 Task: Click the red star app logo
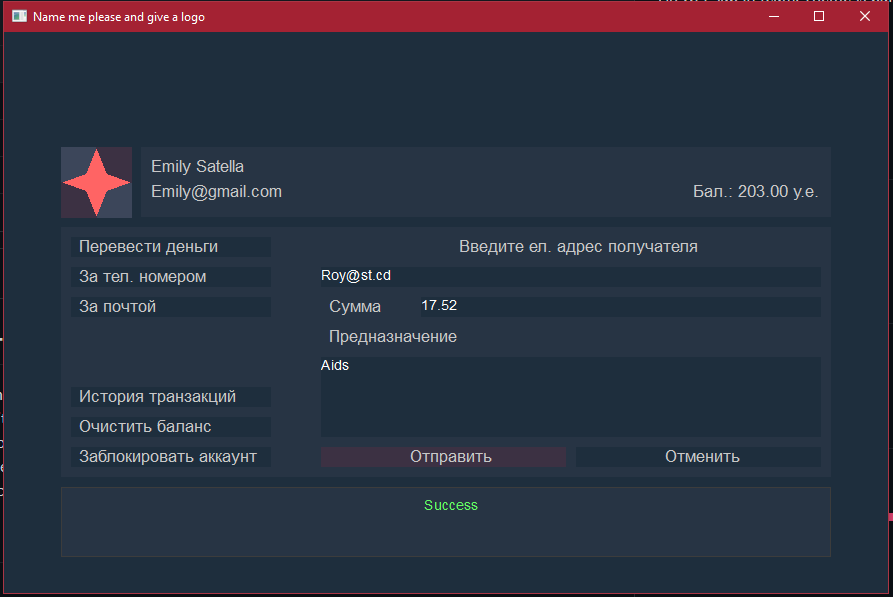[x=96, y=182]
